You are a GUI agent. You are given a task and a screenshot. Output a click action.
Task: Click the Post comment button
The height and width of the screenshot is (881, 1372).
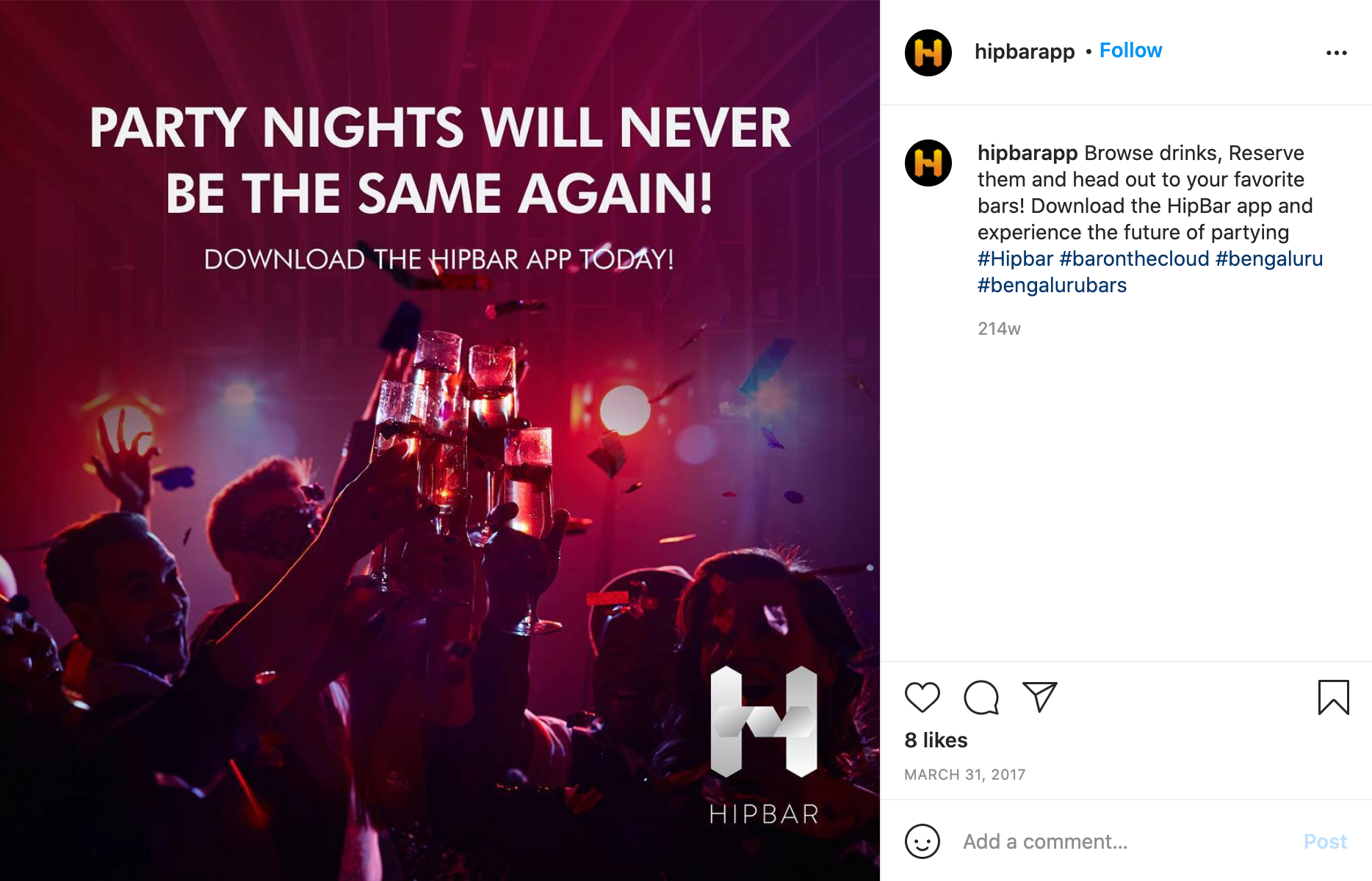1325,841
